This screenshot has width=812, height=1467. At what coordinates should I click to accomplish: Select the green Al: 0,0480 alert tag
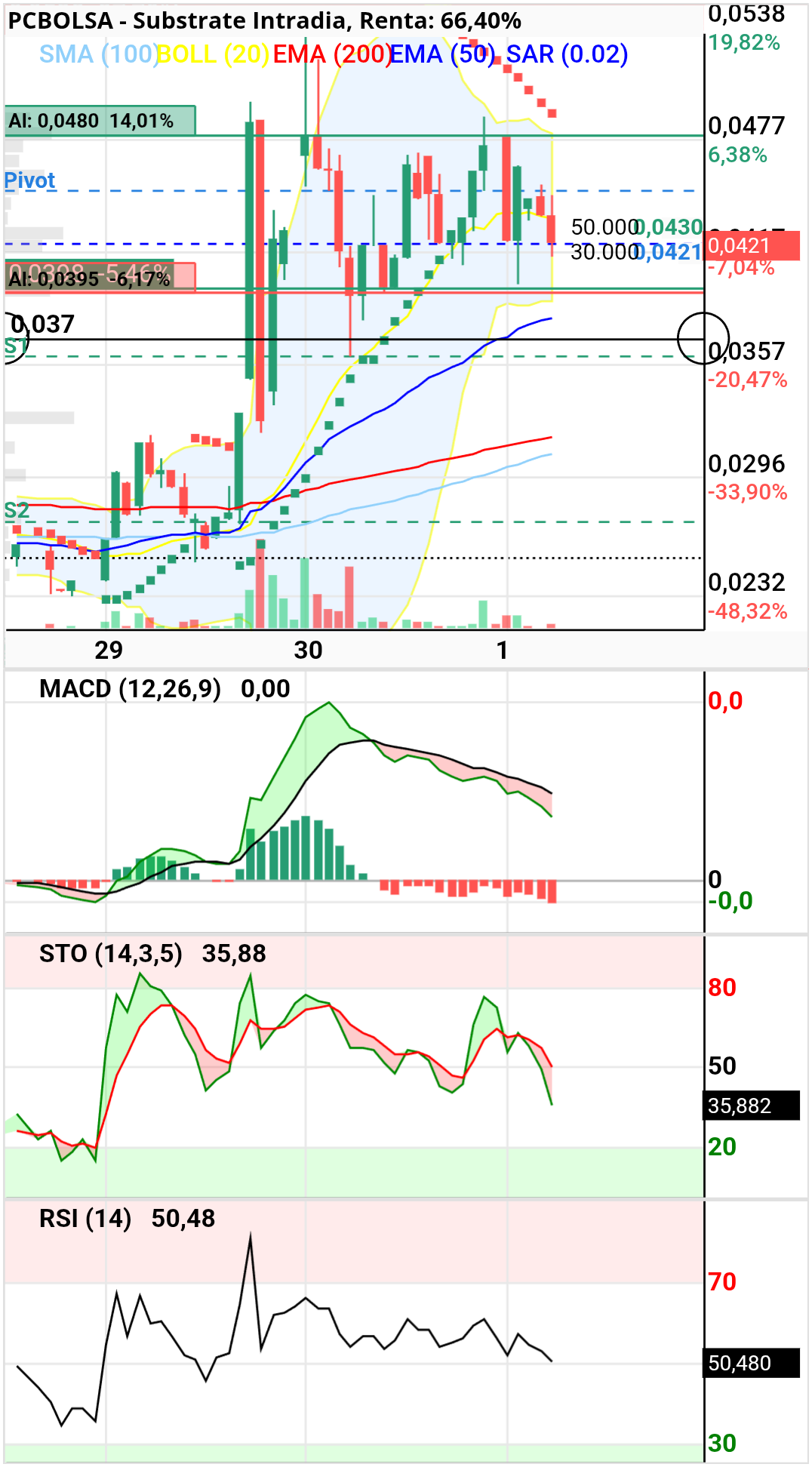(x=100, y=121)
